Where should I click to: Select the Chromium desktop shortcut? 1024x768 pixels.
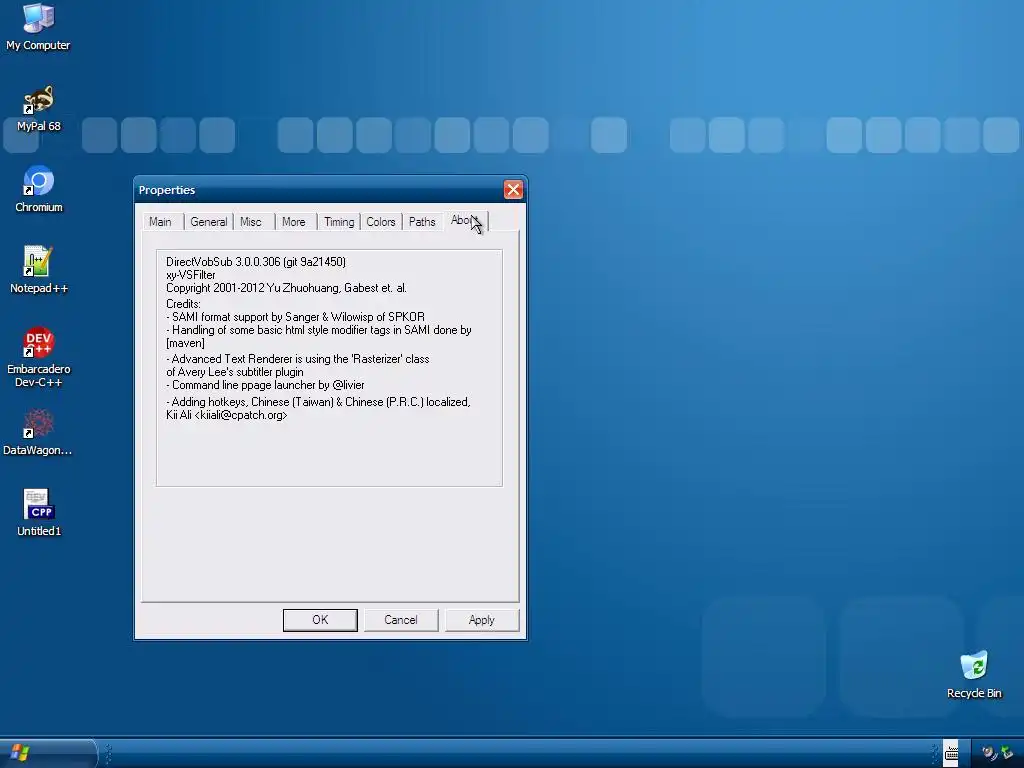click(39, 189)
